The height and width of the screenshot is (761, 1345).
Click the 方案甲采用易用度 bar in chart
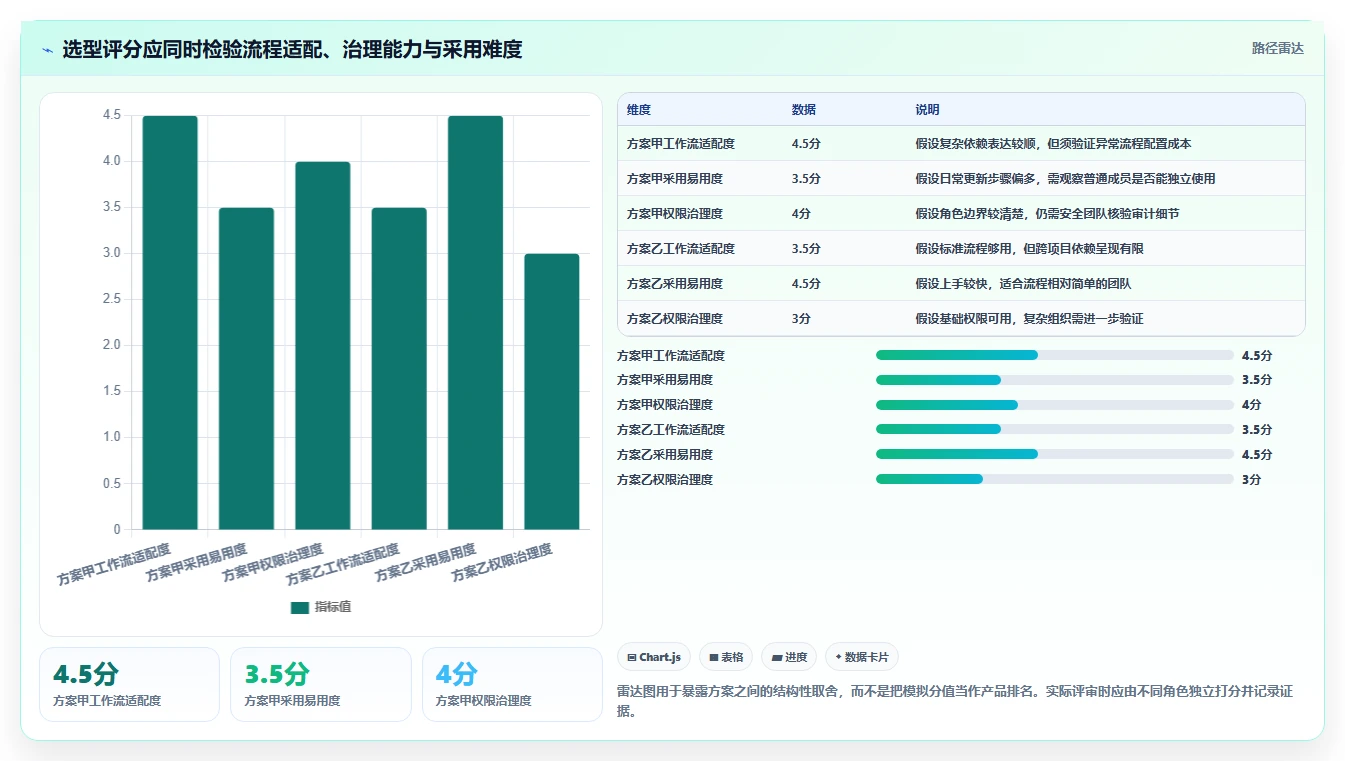(246, 368)
